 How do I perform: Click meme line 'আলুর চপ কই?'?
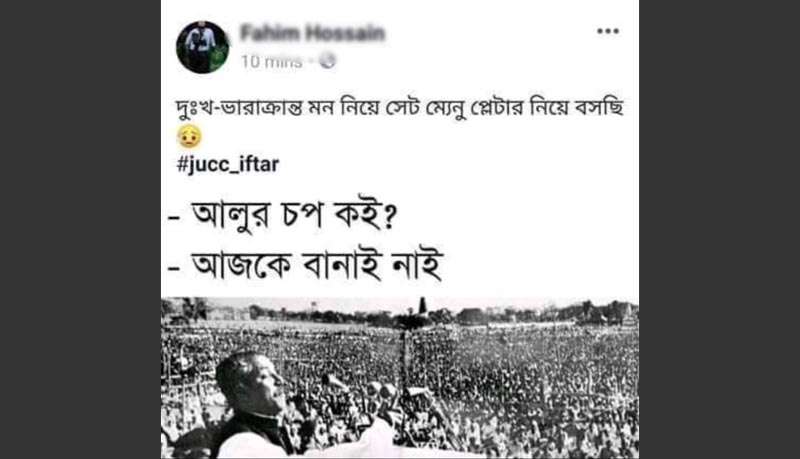point(294,215)
